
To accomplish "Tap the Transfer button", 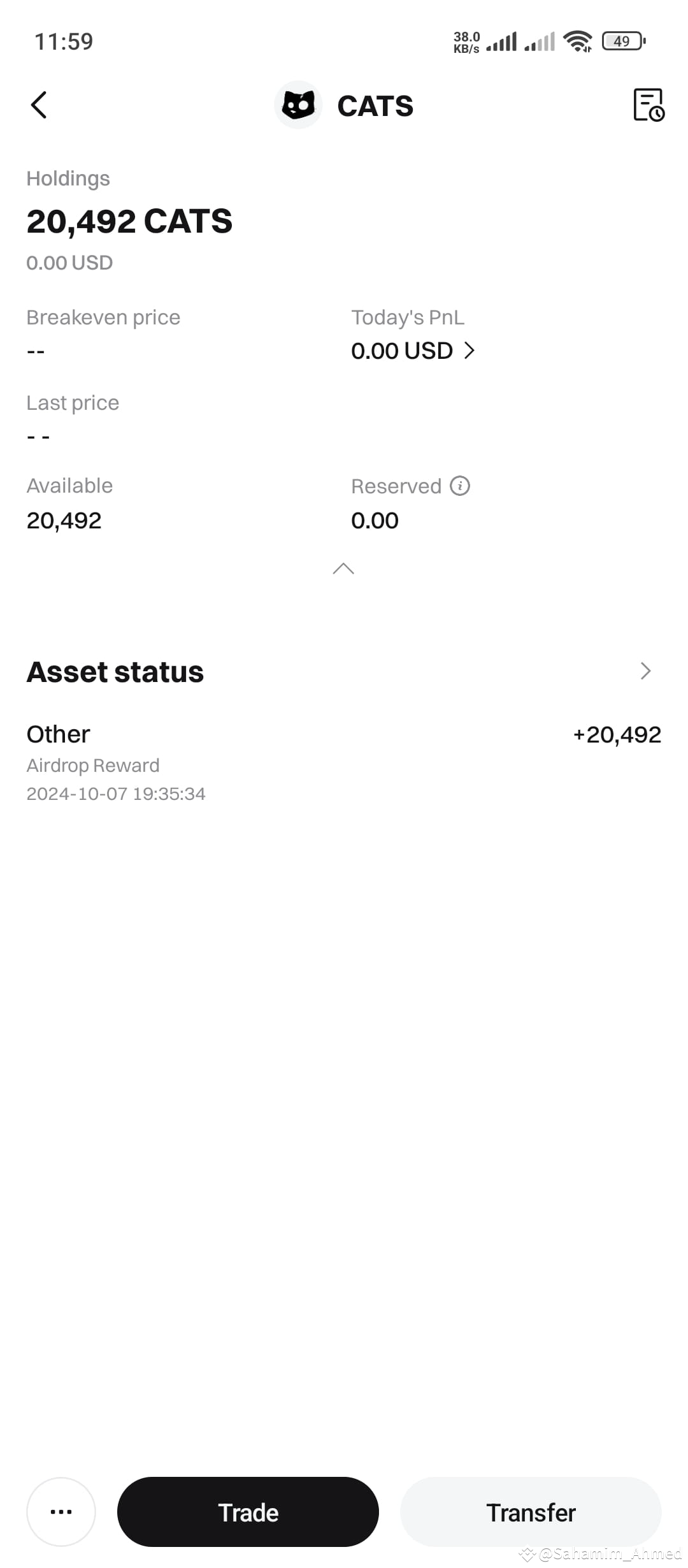I will coord(531,1512).
